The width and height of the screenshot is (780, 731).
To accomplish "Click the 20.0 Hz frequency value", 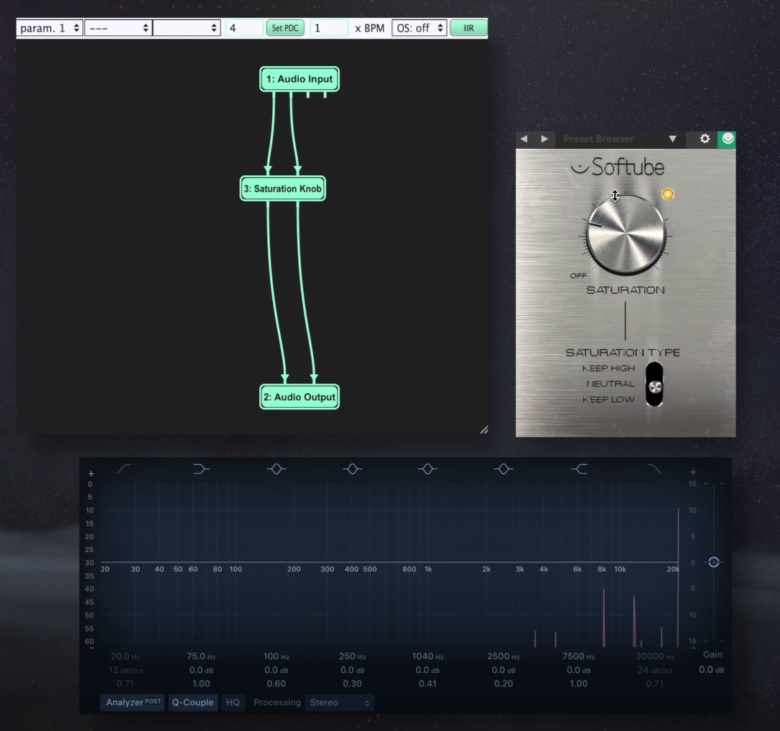I will (x=125, y=656).
